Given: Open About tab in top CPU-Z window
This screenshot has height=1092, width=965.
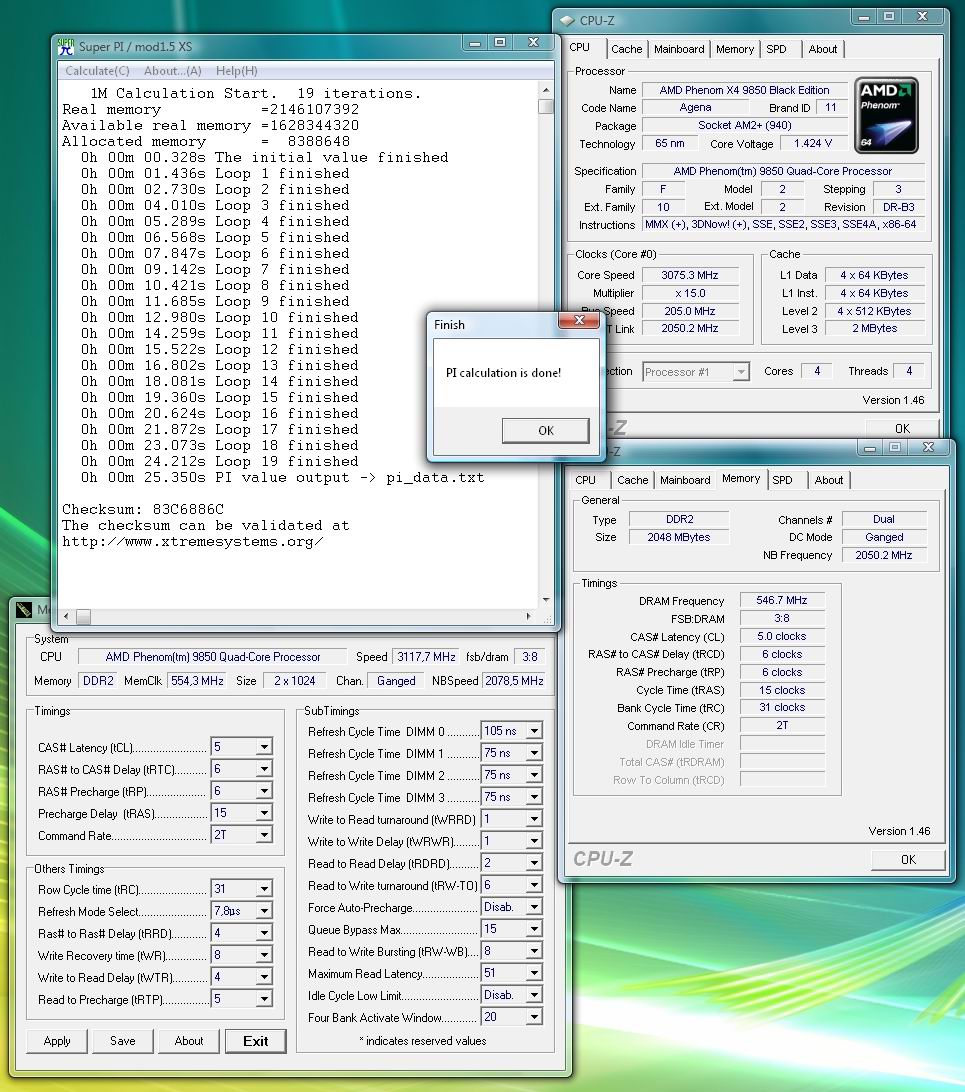Looking at the screenshot, I should point(822,49).
